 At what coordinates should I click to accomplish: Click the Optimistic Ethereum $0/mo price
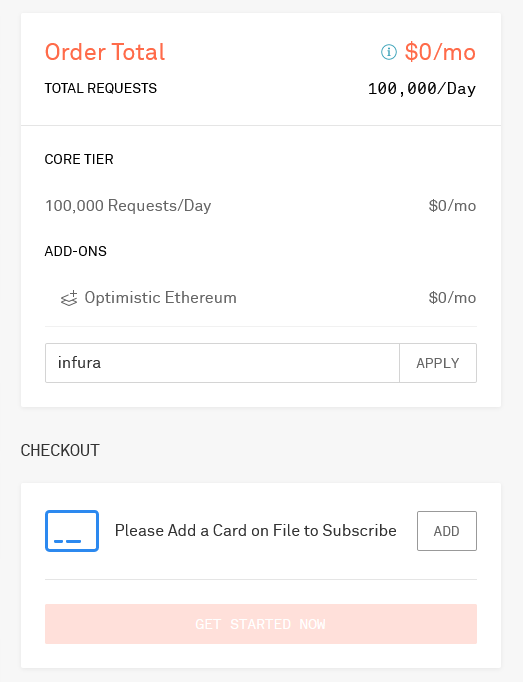pyautogui.click(x=452, y=298)
